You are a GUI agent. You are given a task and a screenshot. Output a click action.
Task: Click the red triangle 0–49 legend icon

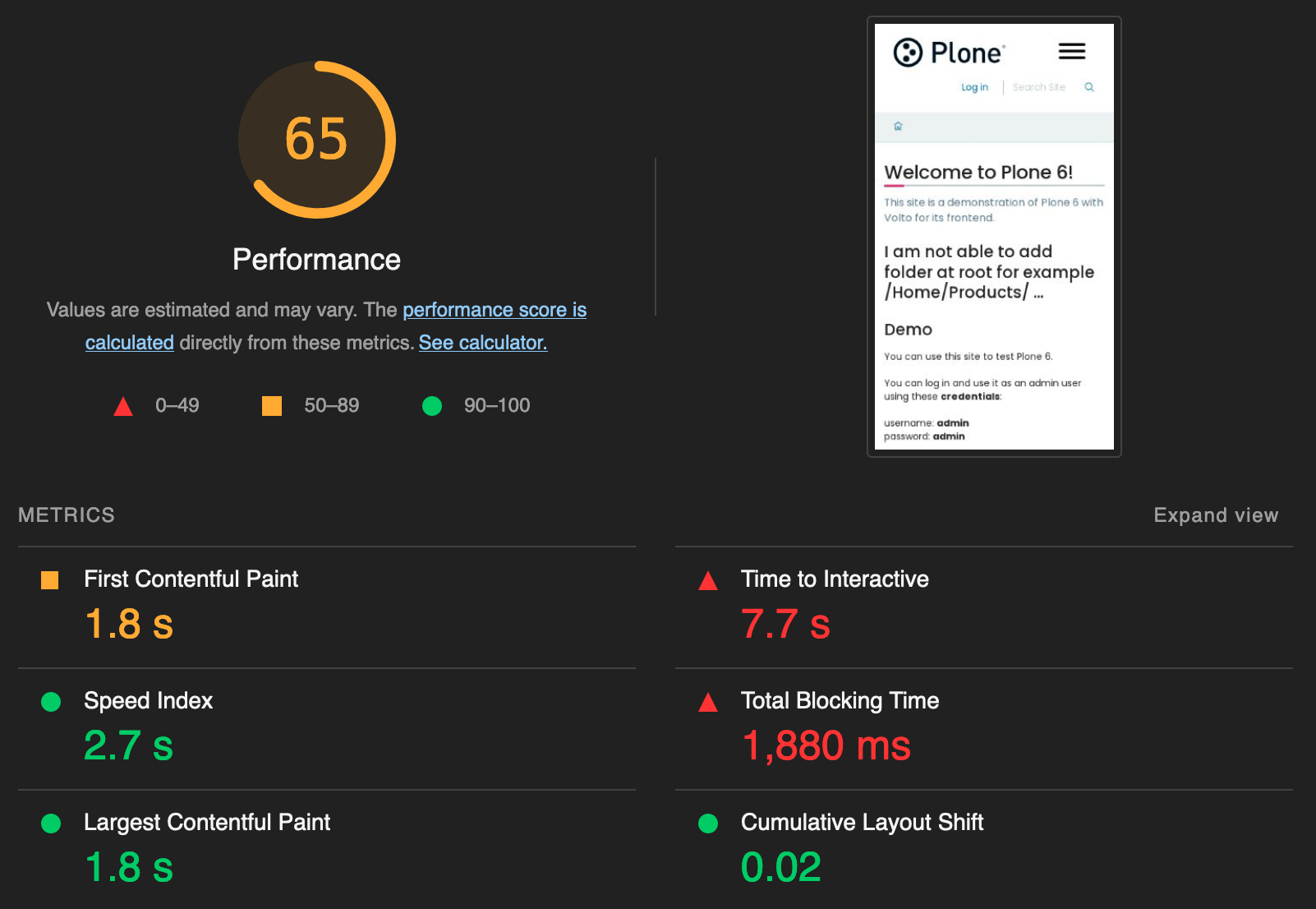[123, 406]
